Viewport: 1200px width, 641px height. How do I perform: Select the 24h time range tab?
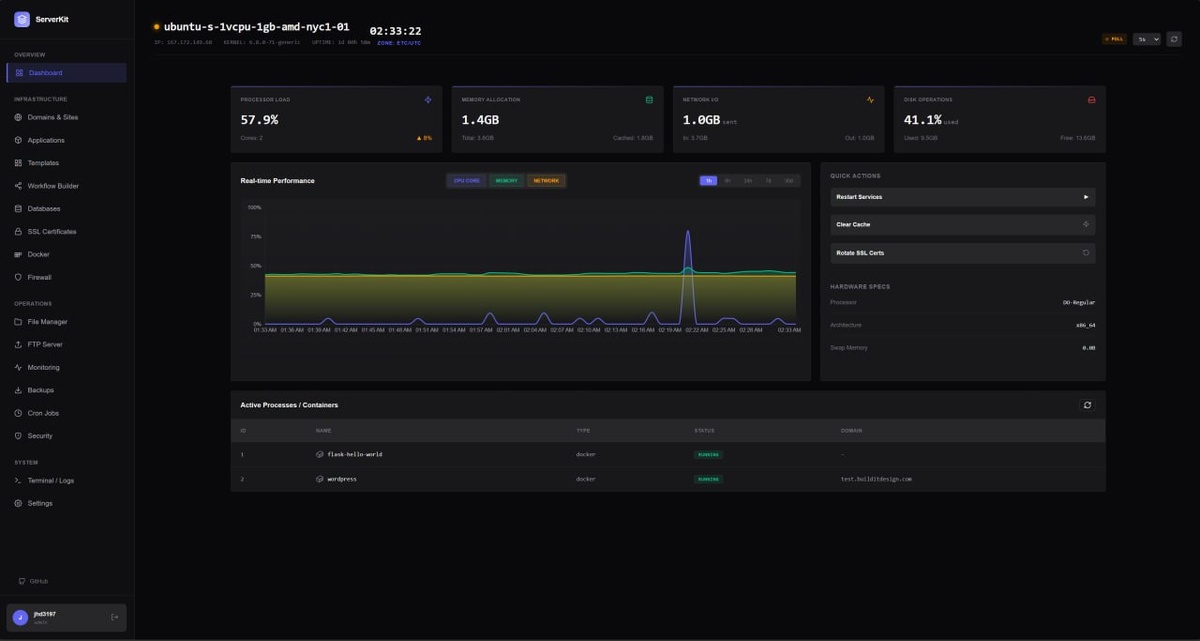[x=748, y=181]
